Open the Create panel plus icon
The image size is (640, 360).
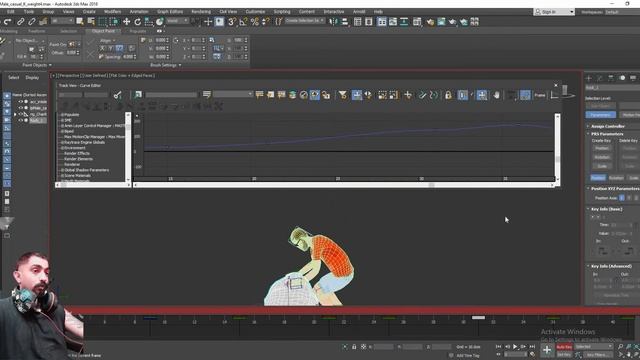(589, 78)
